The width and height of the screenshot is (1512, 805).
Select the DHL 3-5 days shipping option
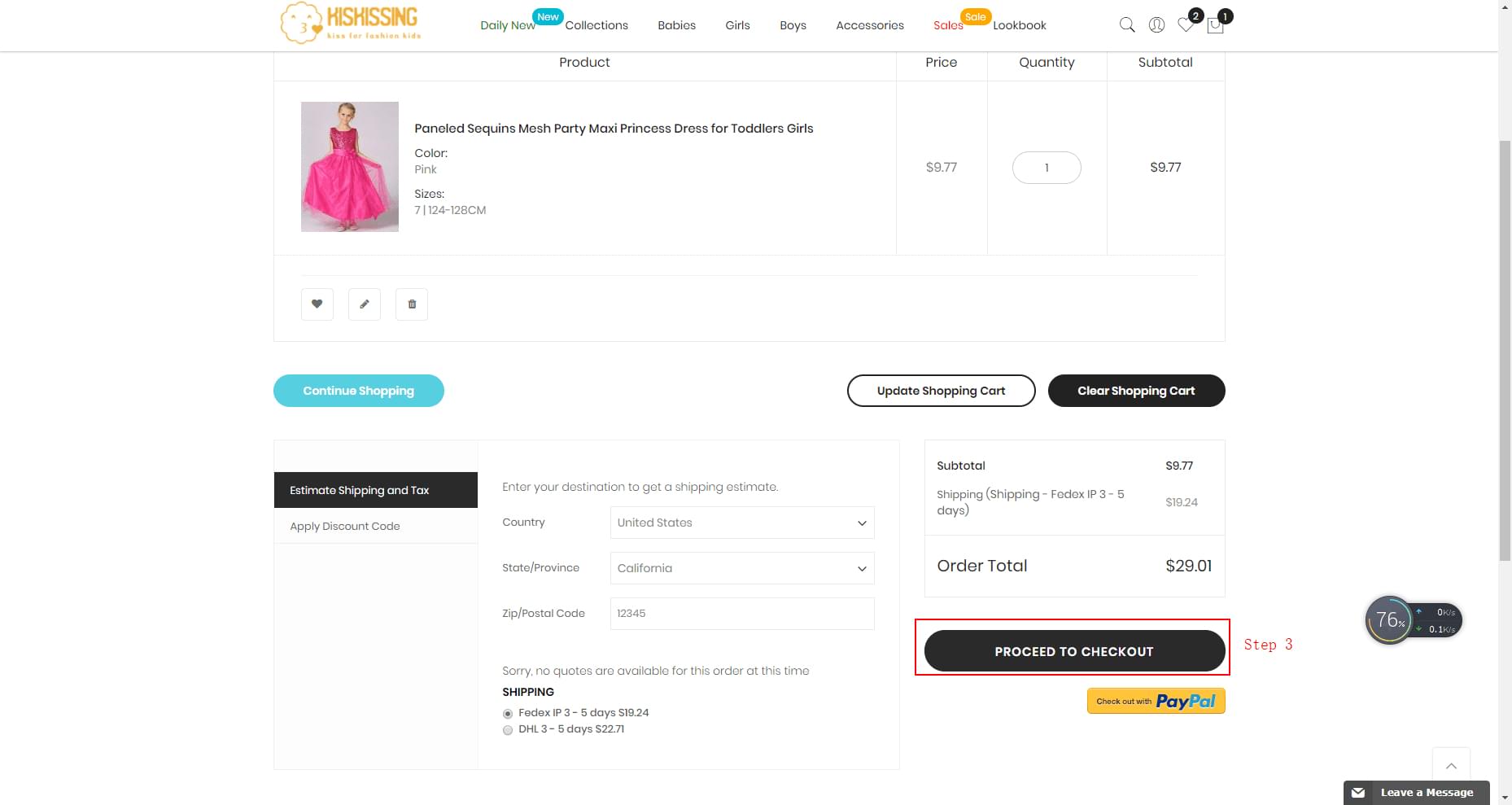(507, 729)
